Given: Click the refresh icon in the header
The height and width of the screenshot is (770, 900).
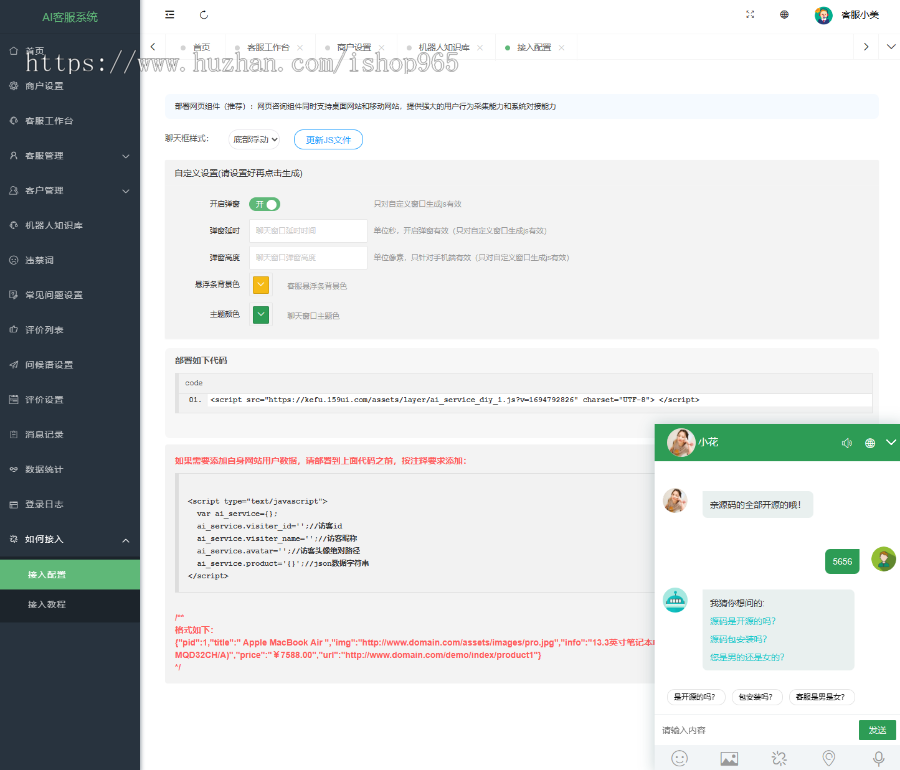Looking at the screenshot, I should (x=204, y=15).
